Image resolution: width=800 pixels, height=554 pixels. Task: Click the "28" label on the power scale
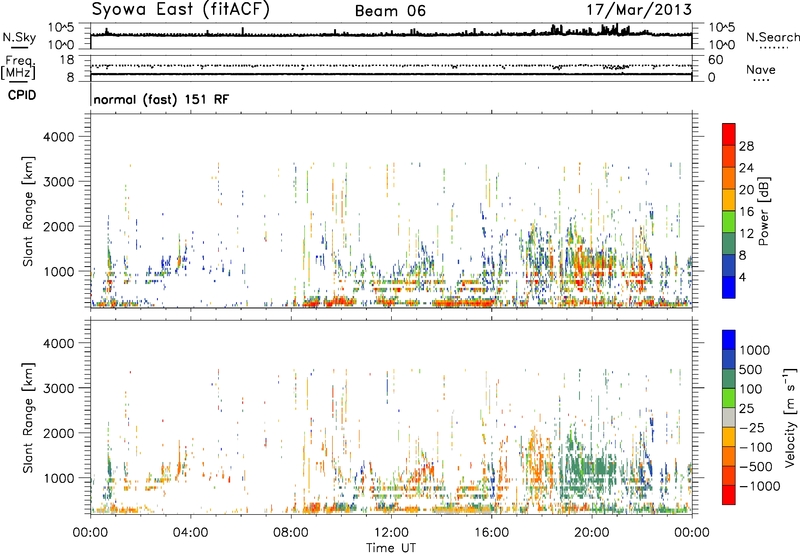746,146
